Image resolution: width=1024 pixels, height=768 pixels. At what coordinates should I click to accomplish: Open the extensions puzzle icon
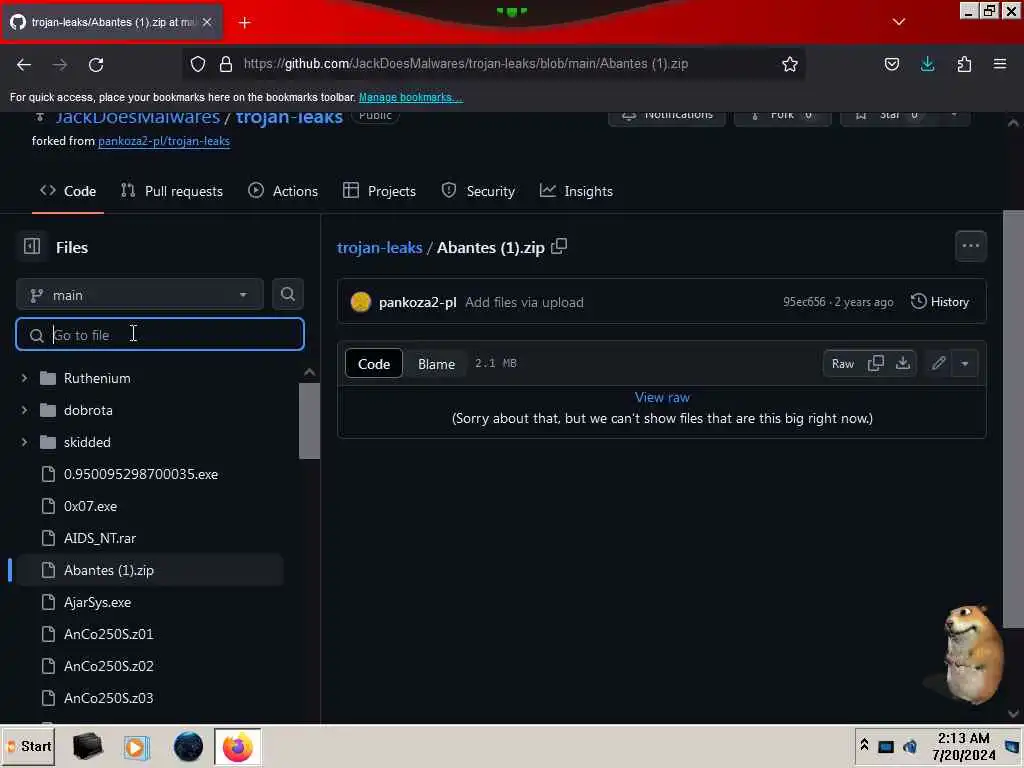pos(964,64)
